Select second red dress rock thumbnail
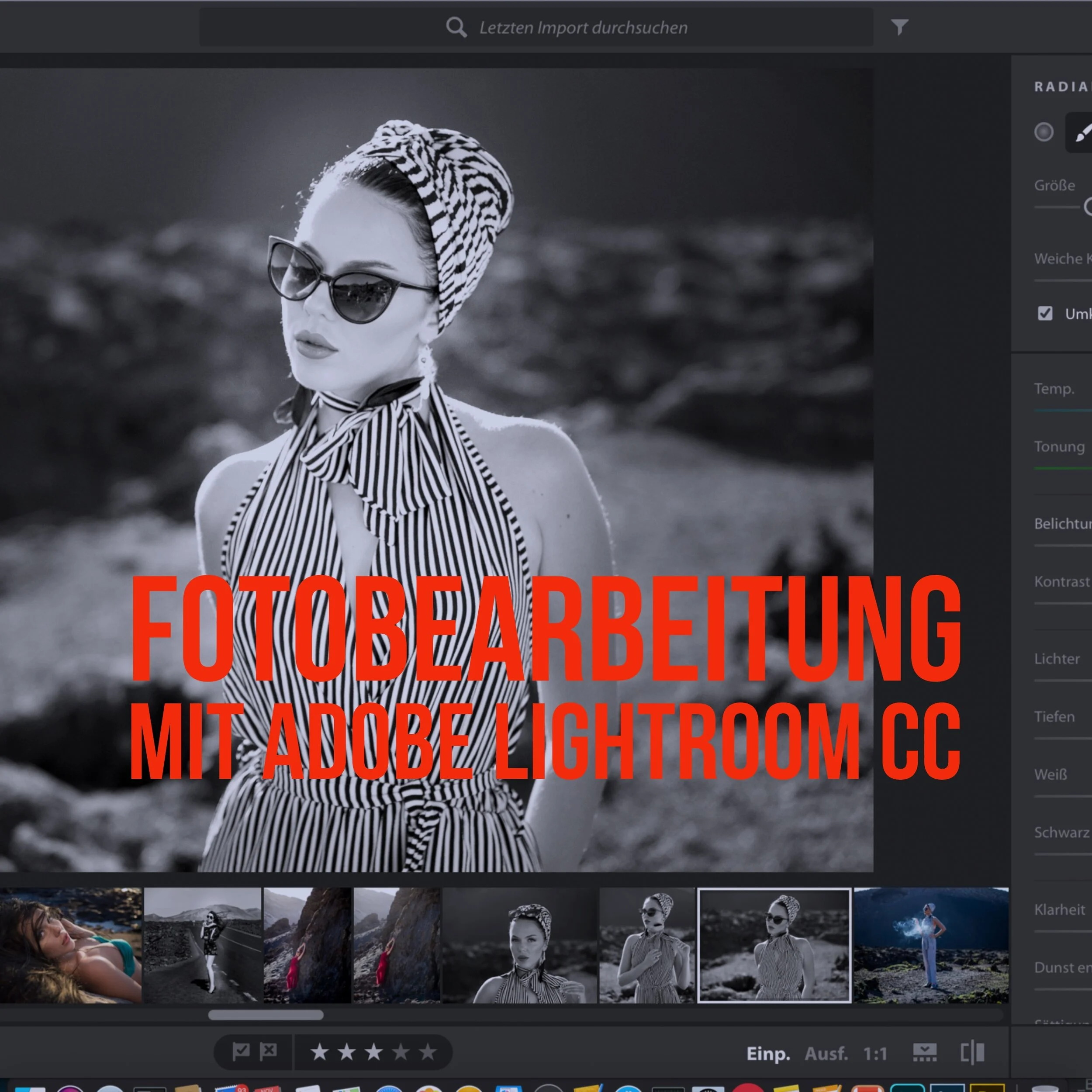Screen dimensions: 1092x1092 click(x=397, y=945)
